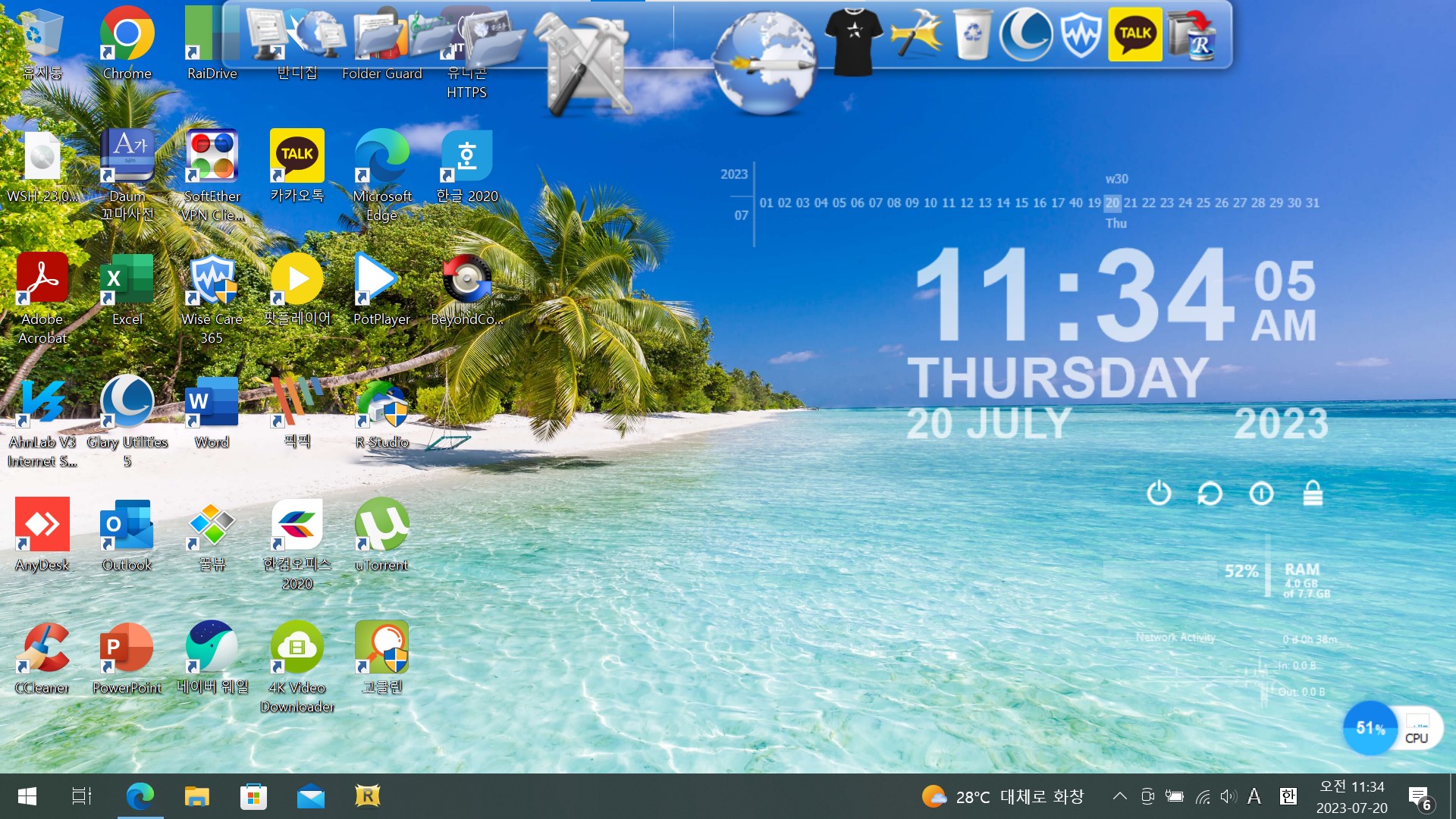Launch 카카오톡 from the desktop
This screenshot has width=1456, height=819.
(x=297, y=157)
